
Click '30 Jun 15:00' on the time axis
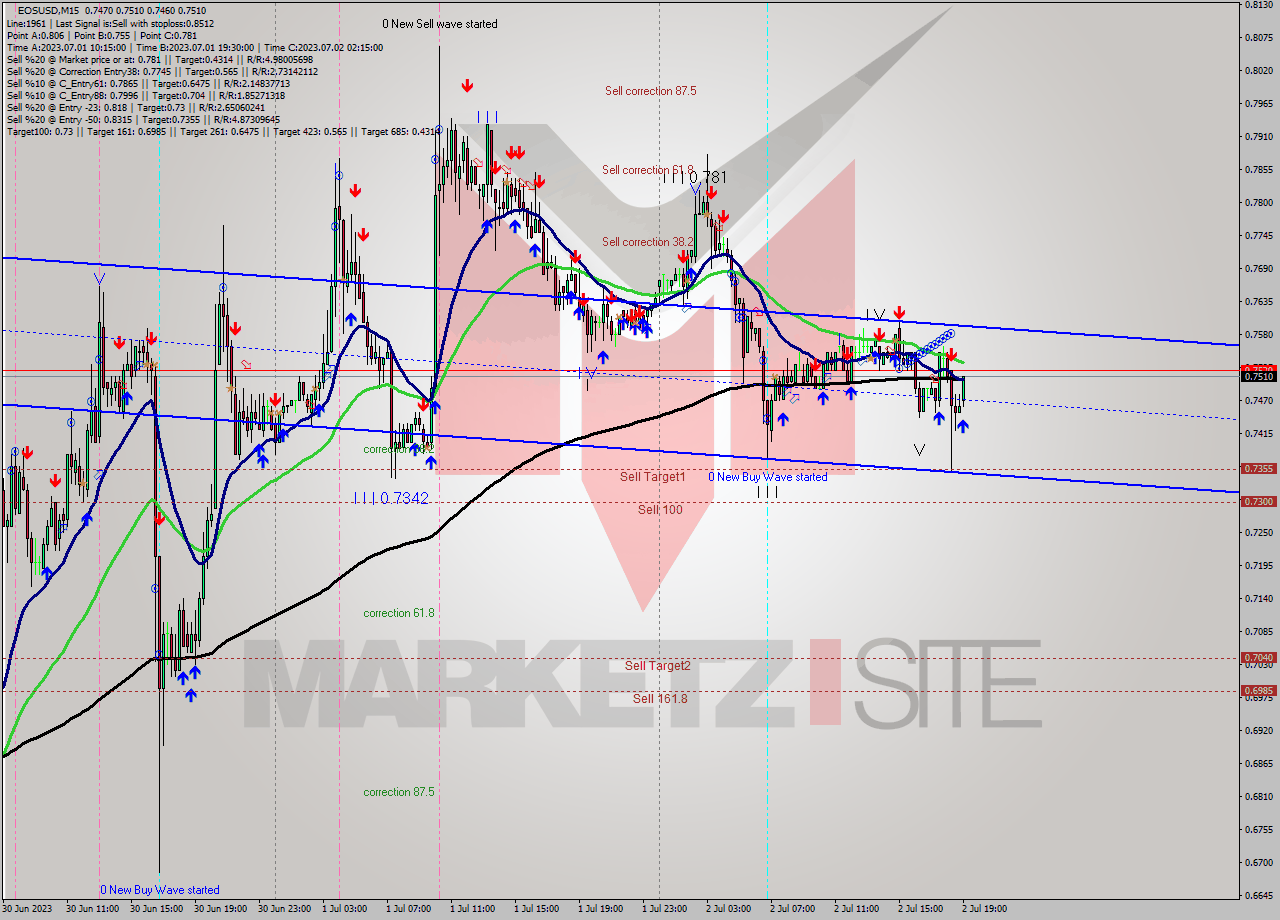tap(158, 909)
